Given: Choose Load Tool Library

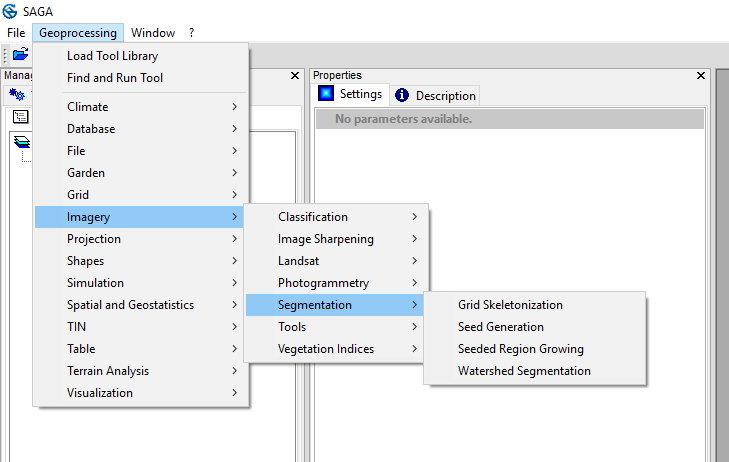Looking at the screenshot, I should tap(141, 56).
